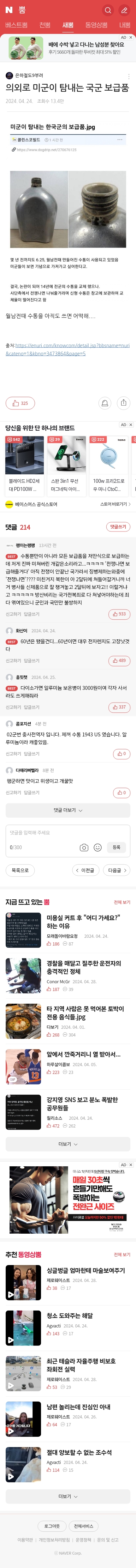Open the search magnifier in the header
Screen dimensions: 136x1568
point(108,10)
